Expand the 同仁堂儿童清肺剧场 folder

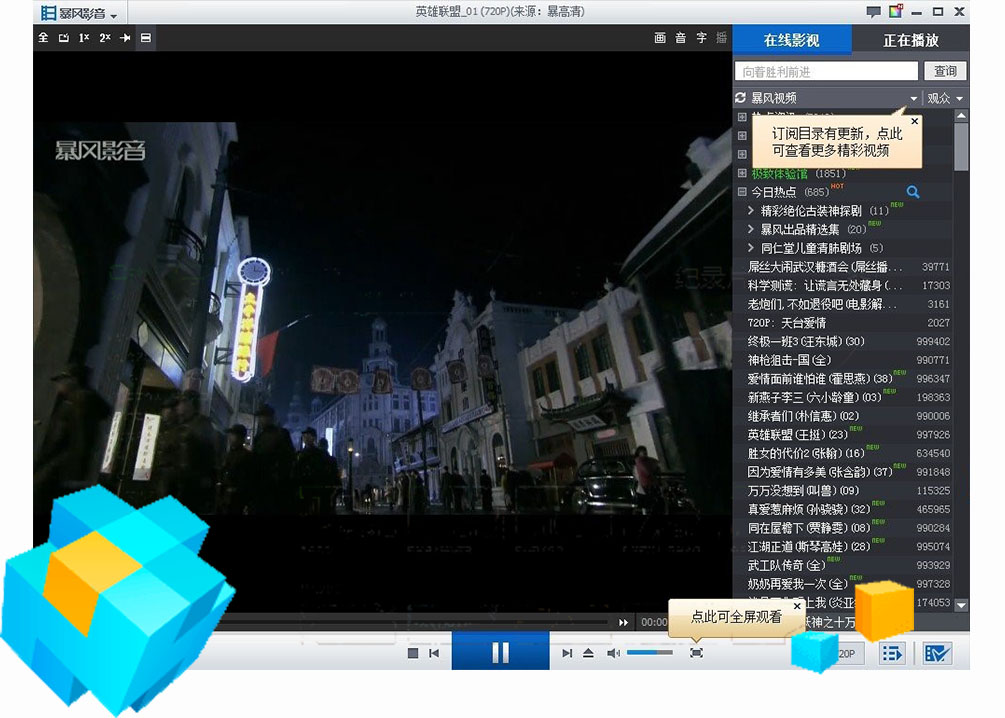click(751, 247)
